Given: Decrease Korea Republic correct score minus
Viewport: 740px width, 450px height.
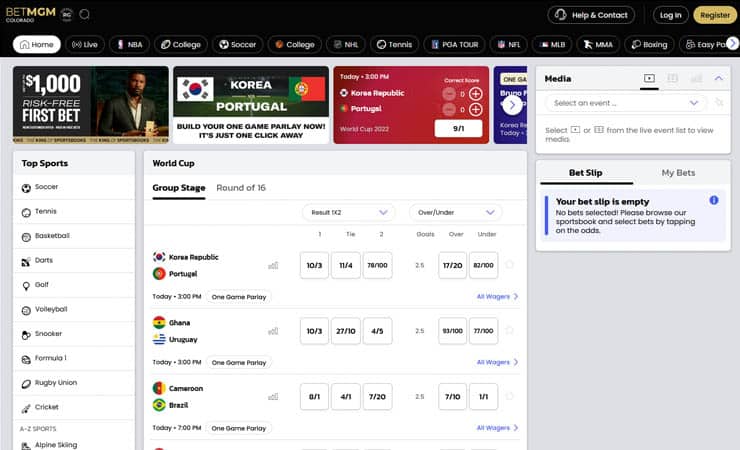Looking at the screenshot, I should [x=449, y=94].
